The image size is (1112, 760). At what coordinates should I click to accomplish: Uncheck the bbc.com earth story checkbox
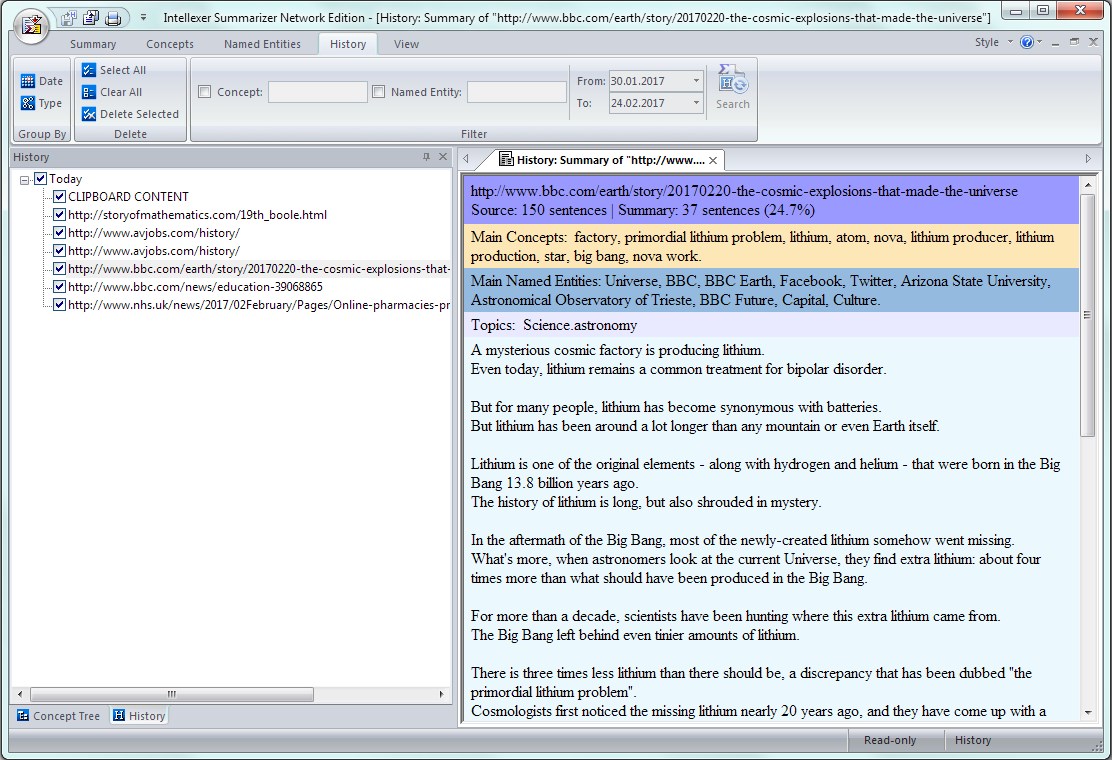coord(60,269)
